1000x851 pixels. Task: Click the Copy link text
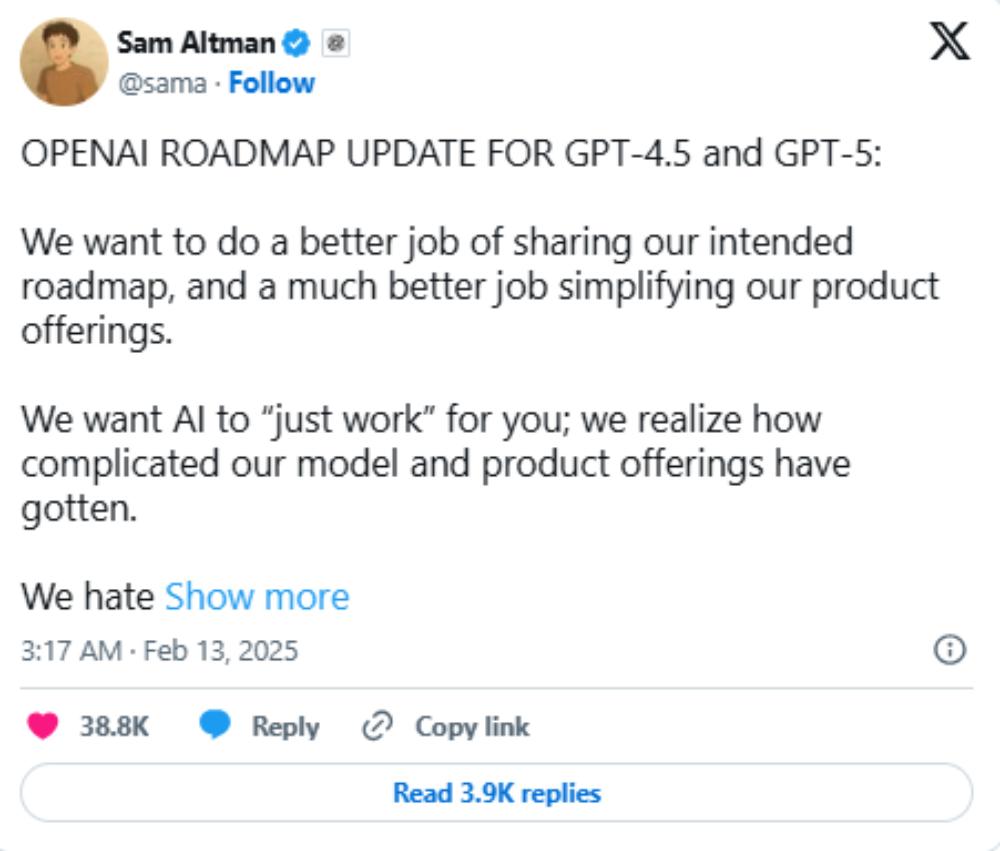pyautogui.click(x=471, y=726)
